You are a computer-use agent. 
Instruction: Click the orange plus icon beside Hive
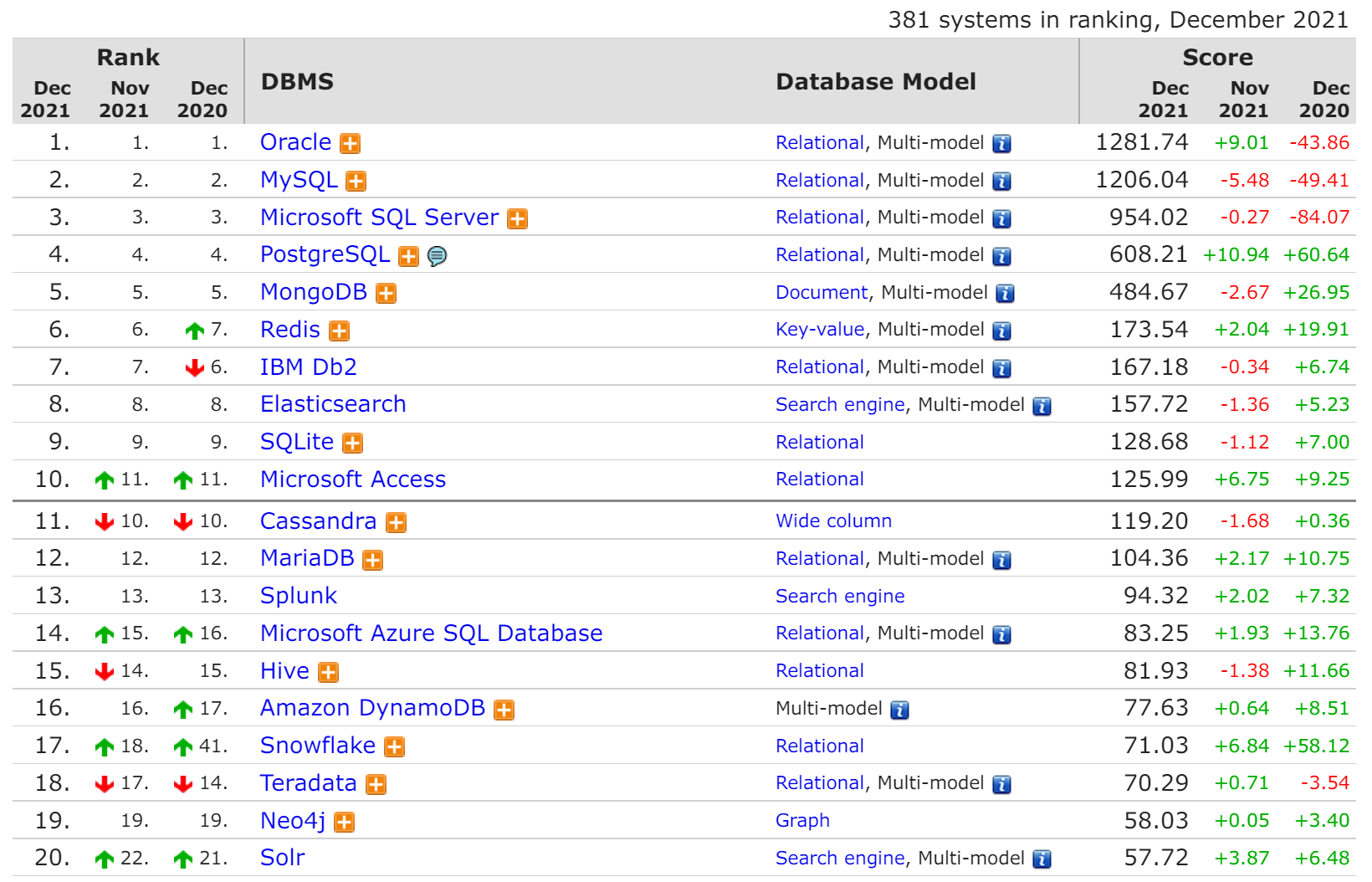click(328, 673)
